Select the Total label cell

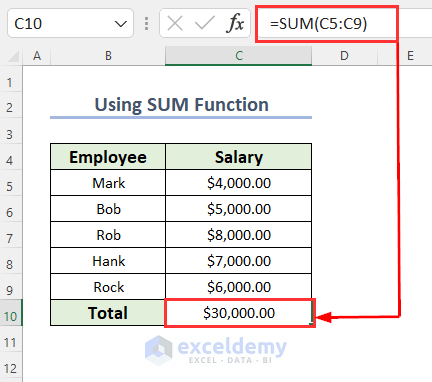coord(108,313)
